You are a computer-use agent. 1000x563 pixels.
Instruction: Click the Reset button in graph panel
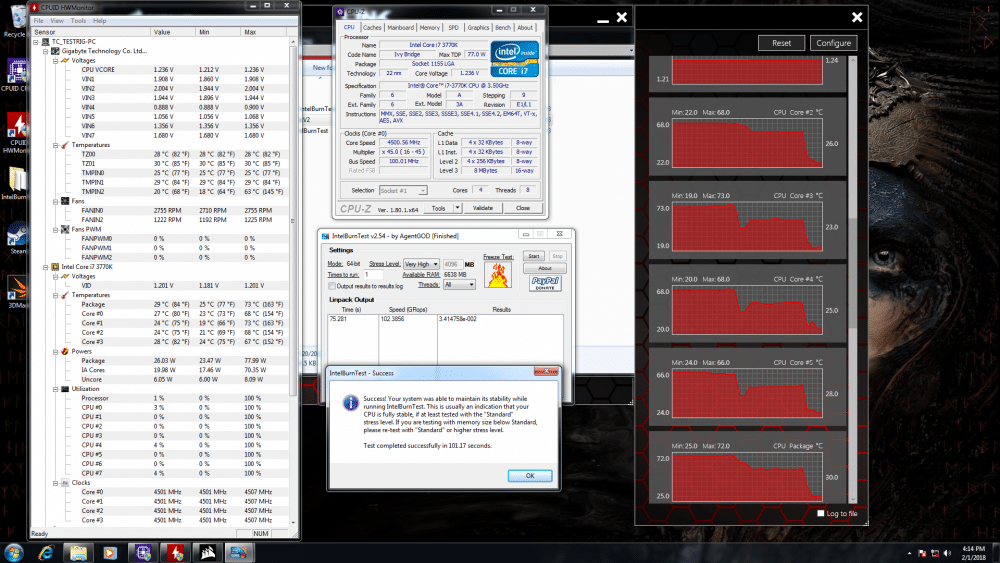pos(781,43)
